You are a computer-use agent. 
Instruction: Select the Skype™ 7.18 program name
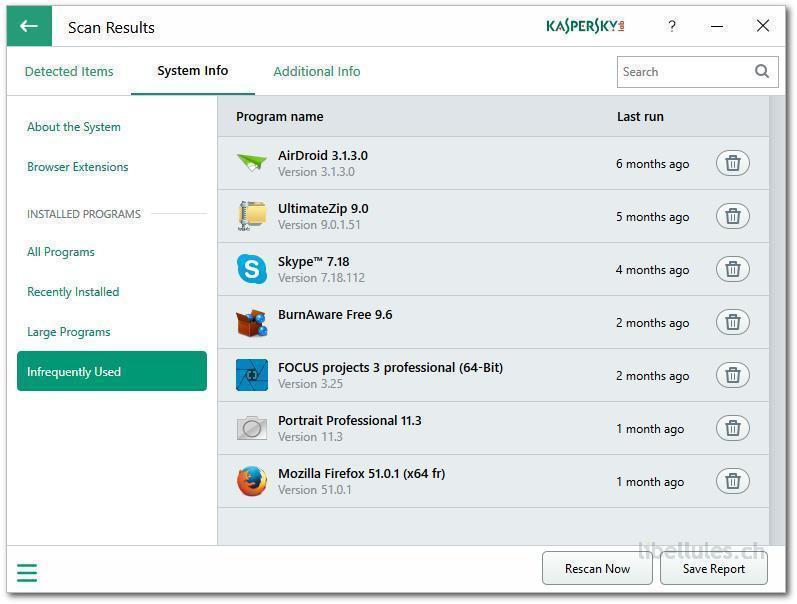[x=314, y=261]
